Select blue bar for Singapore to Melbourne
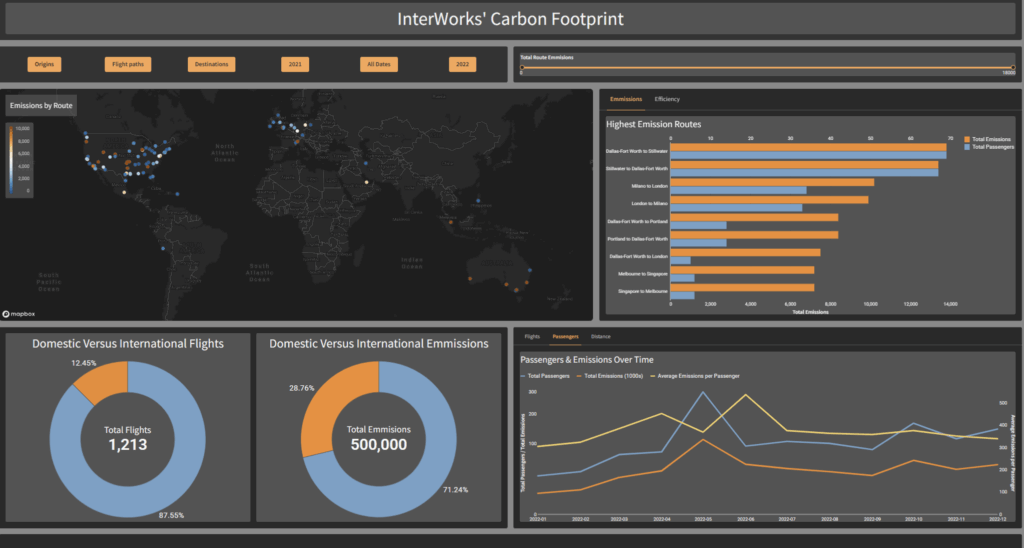 [682, 295]
